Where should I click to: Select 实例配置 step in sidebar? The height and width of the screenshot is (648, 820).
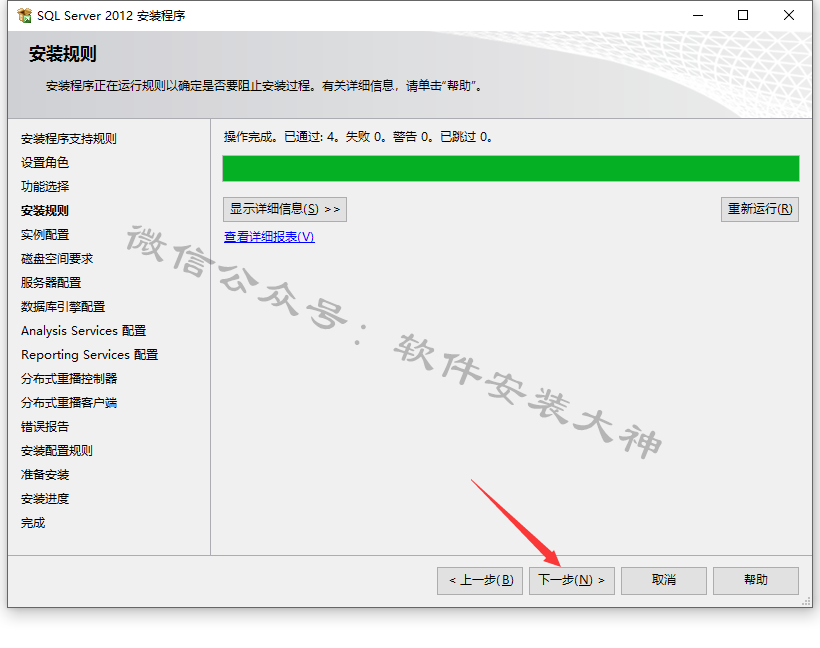point(45,235)
